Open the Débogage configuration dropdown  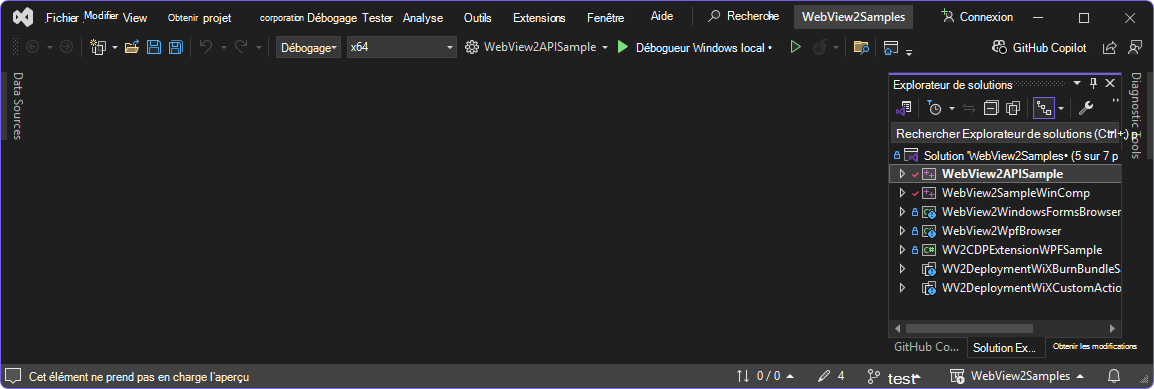(308, 48)
